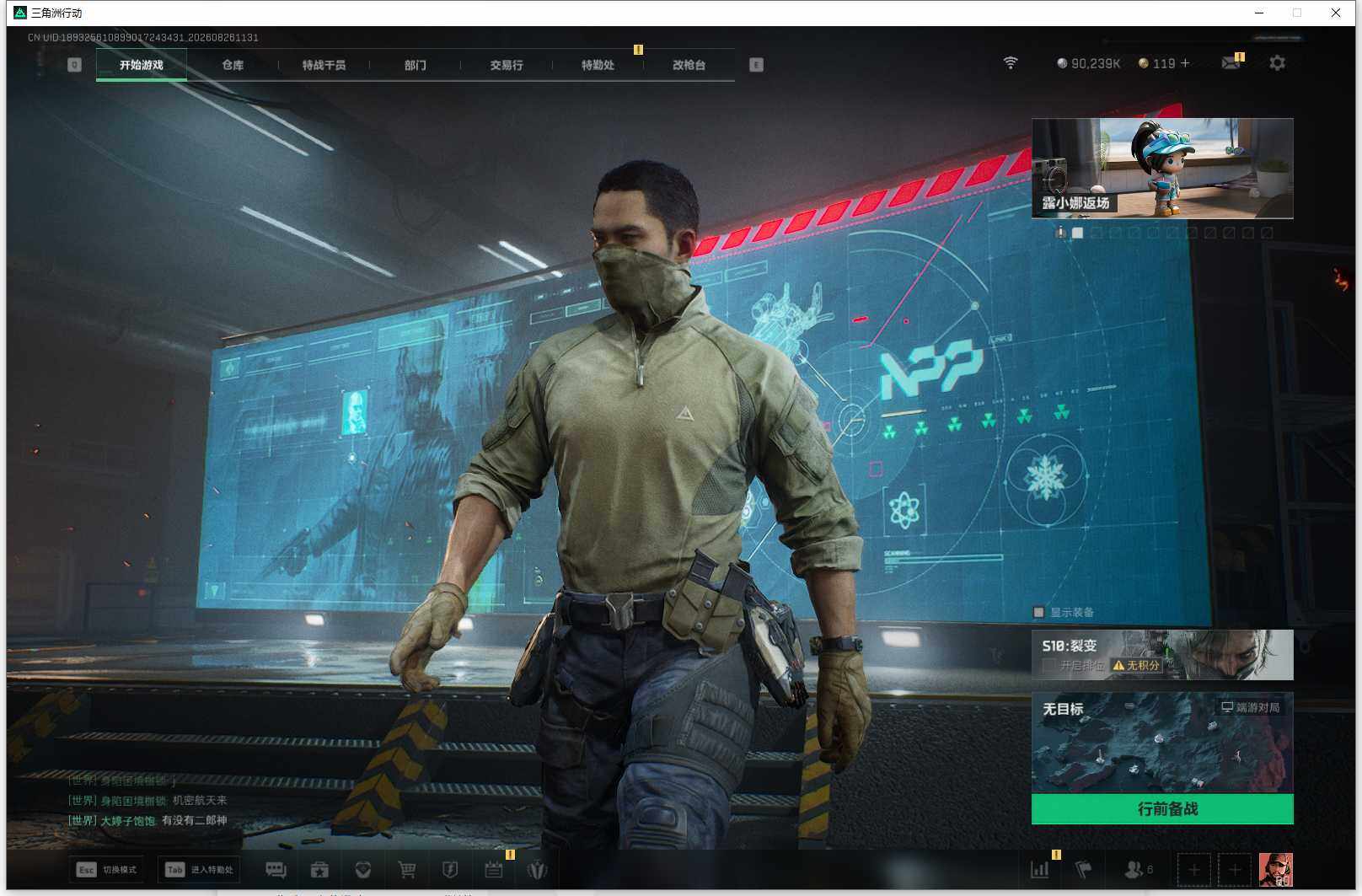Open the friends list icon showing 6
The width and height of the screenshot is (1362, 896).
[1139, 869]
